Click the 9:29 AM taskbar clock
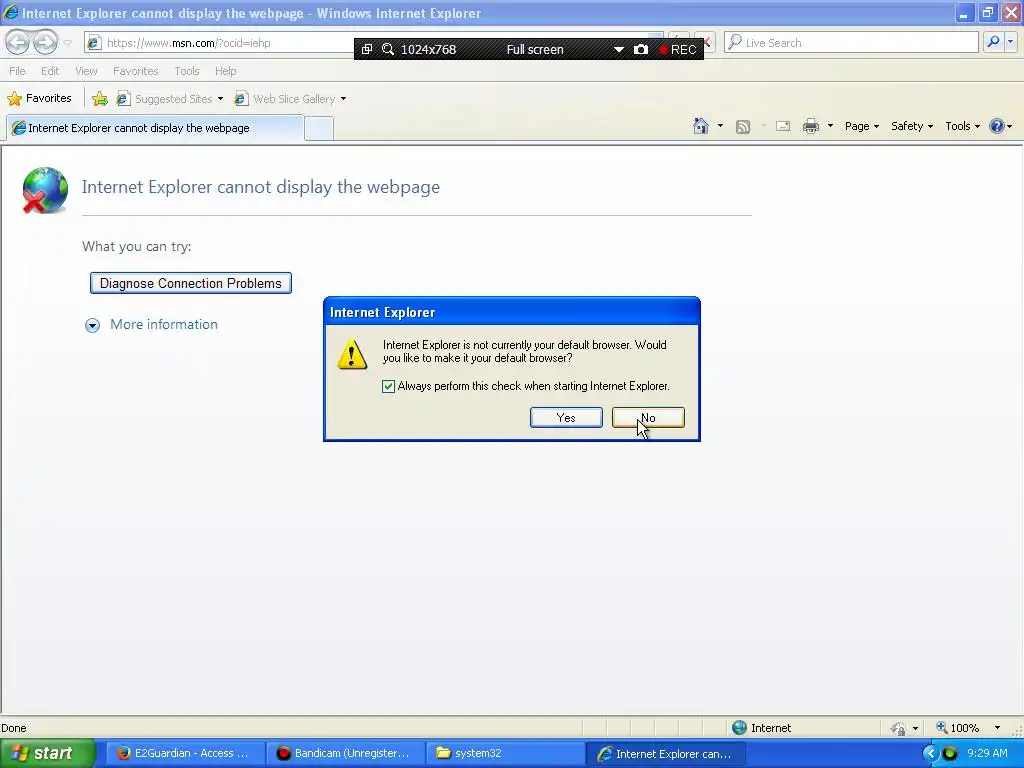The width and height of the screenshot is (1024, 768). pos(987,754)
